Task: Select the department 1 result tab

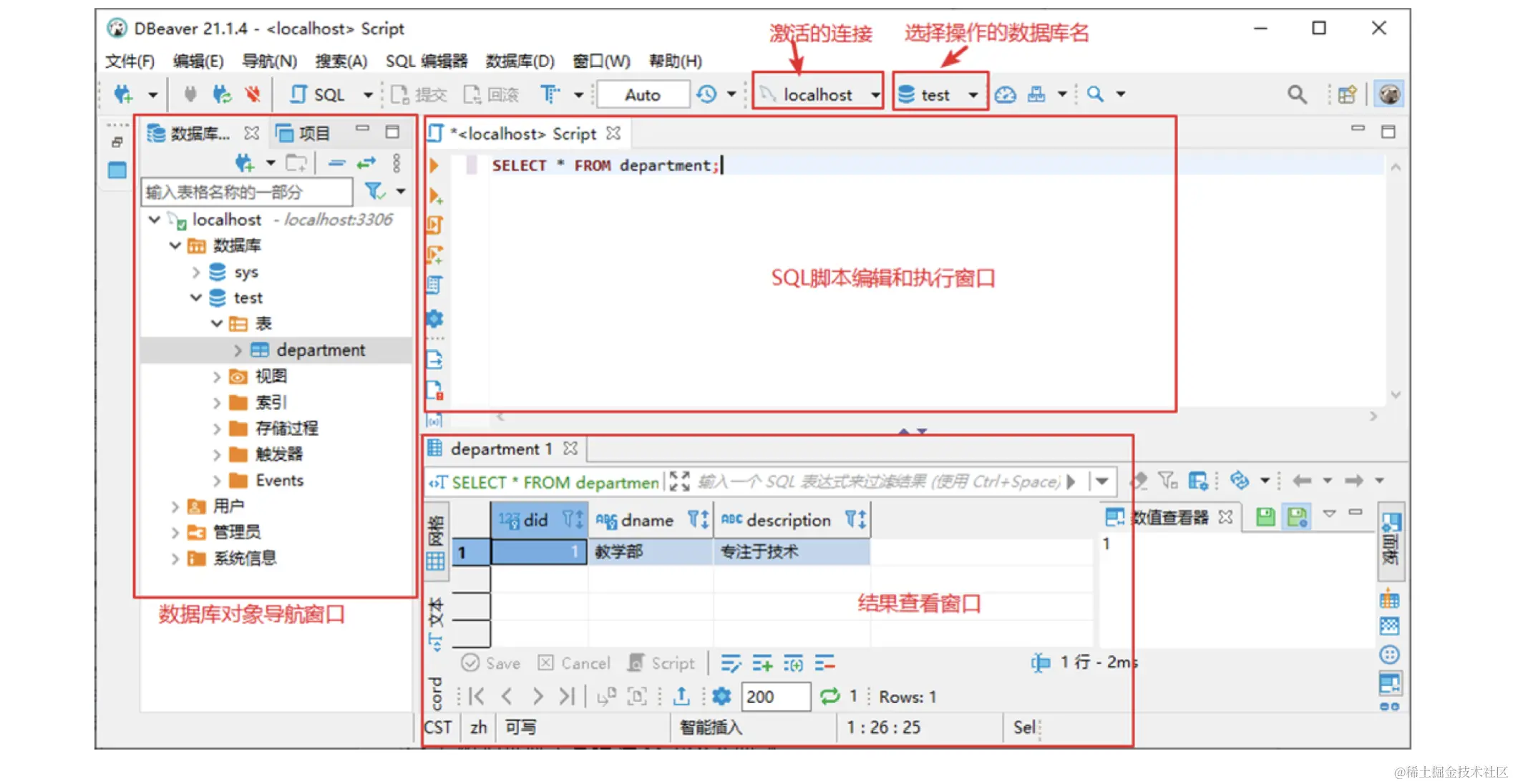Action: pos(501,449)
